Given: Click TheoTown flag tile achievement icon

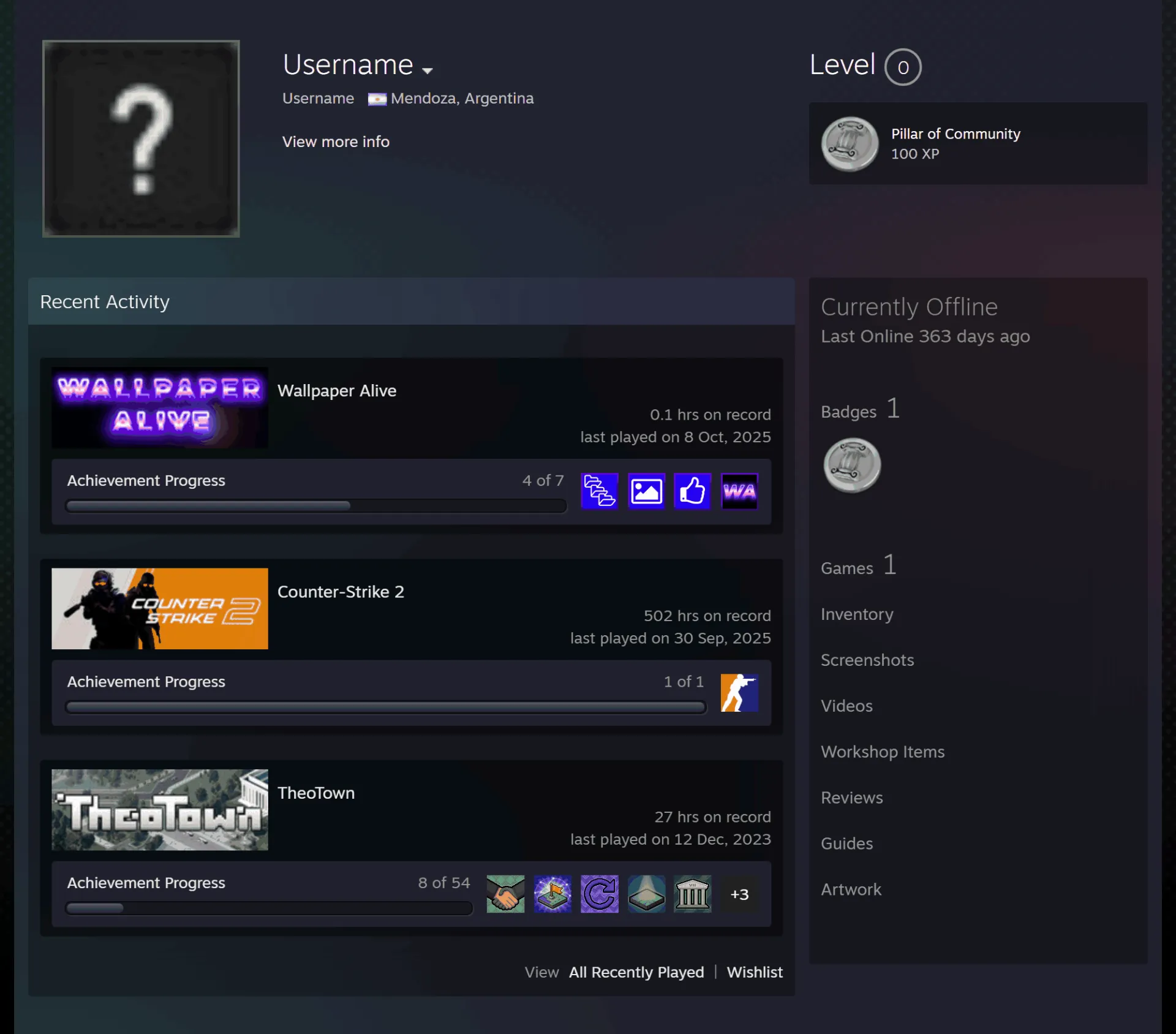Looking at the screenshot, I should click(x=552, y=894).
